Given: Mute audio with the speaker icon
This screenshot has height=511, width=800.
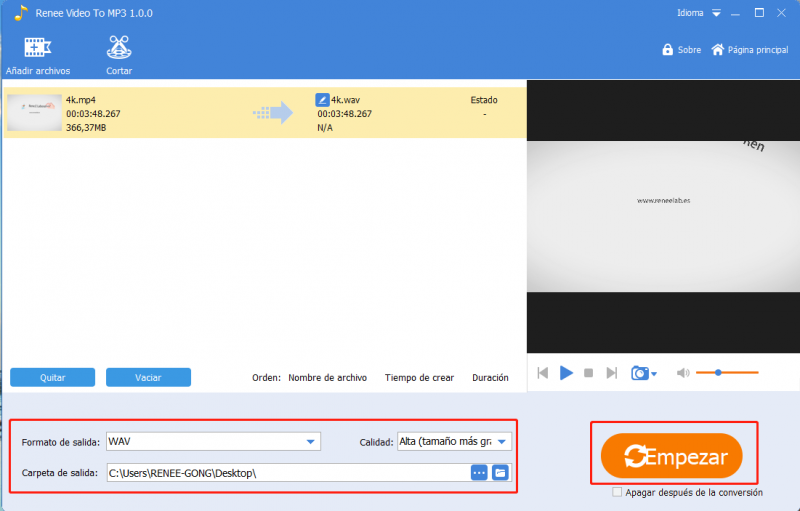Looking at the screenshot, I should (683, 373).
